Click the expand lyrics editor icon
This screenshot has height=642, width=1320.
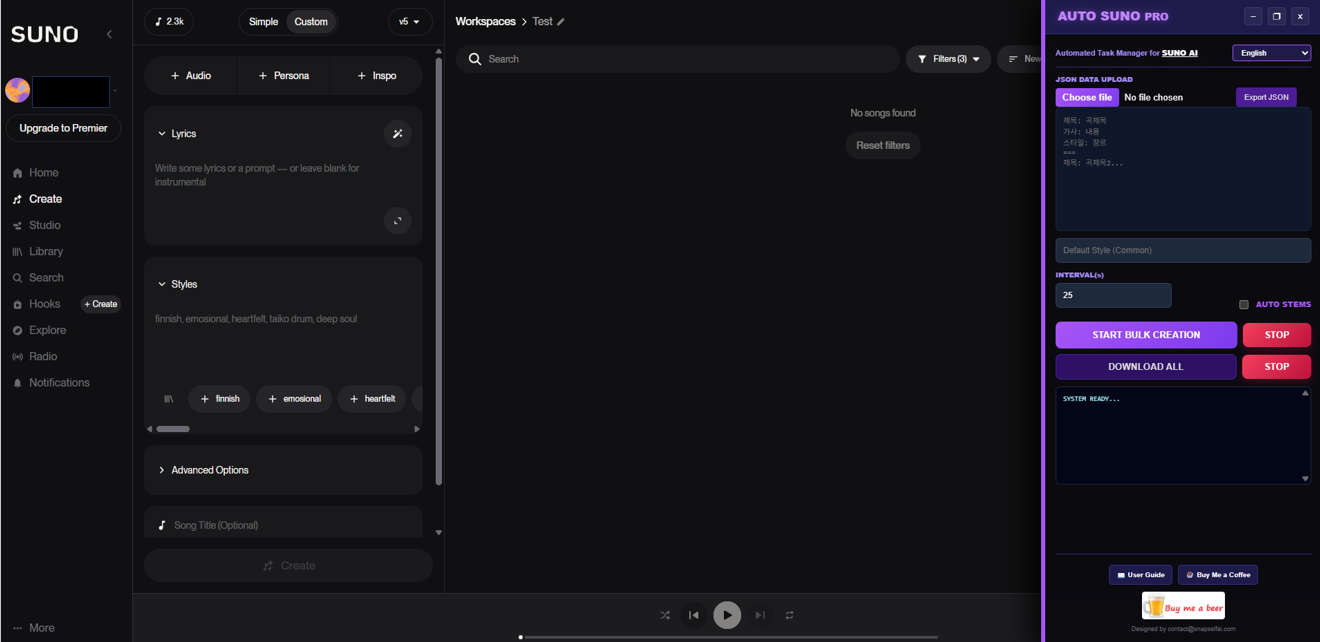[x=397, y=221]
